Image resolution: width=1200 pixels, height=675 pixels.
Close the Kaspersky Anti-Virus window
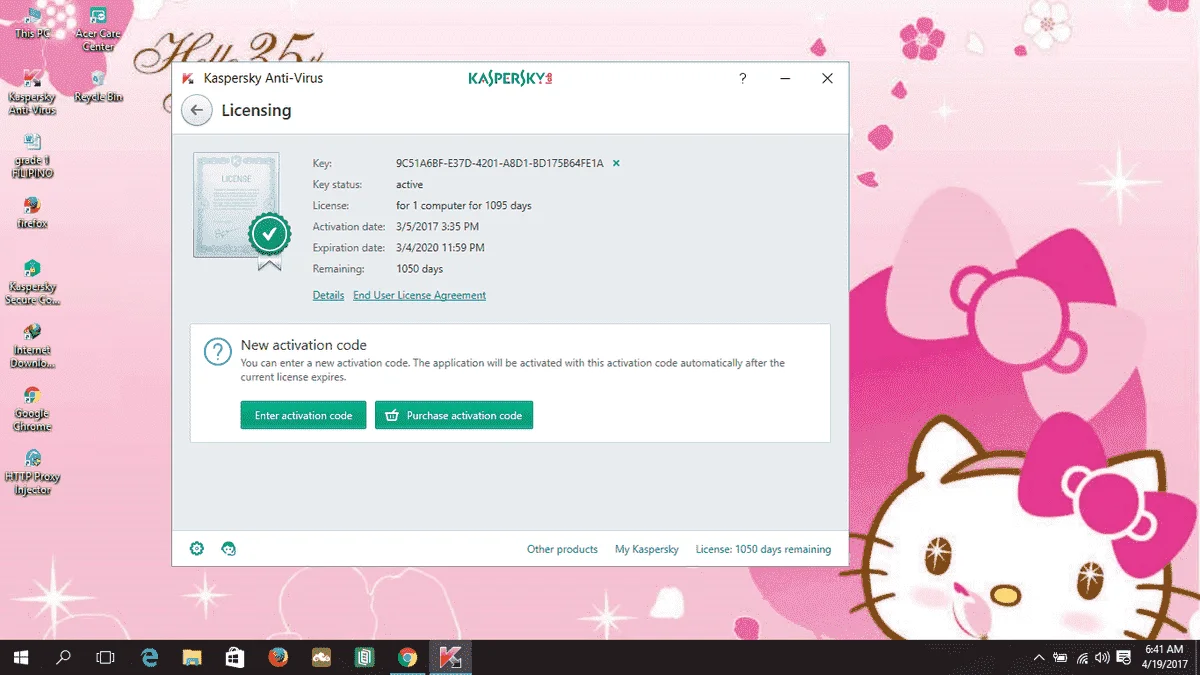tap(827, 78)
